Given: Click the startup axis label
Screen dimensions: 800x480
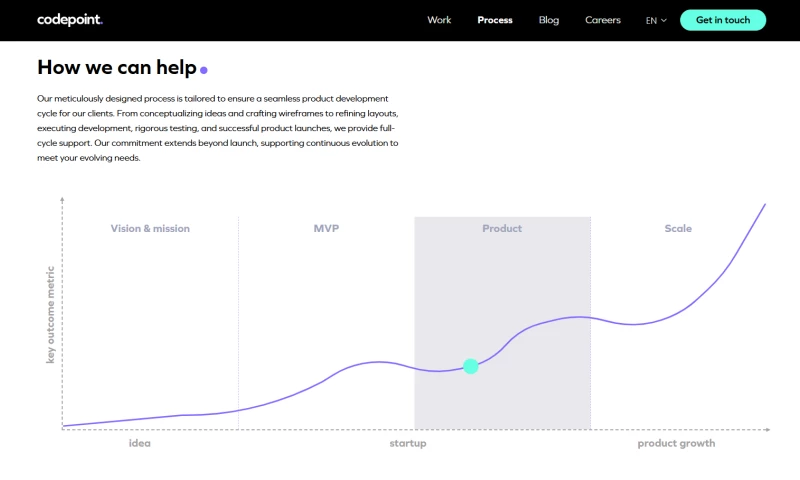Looking at the screenshot, I should click(408, 443).
